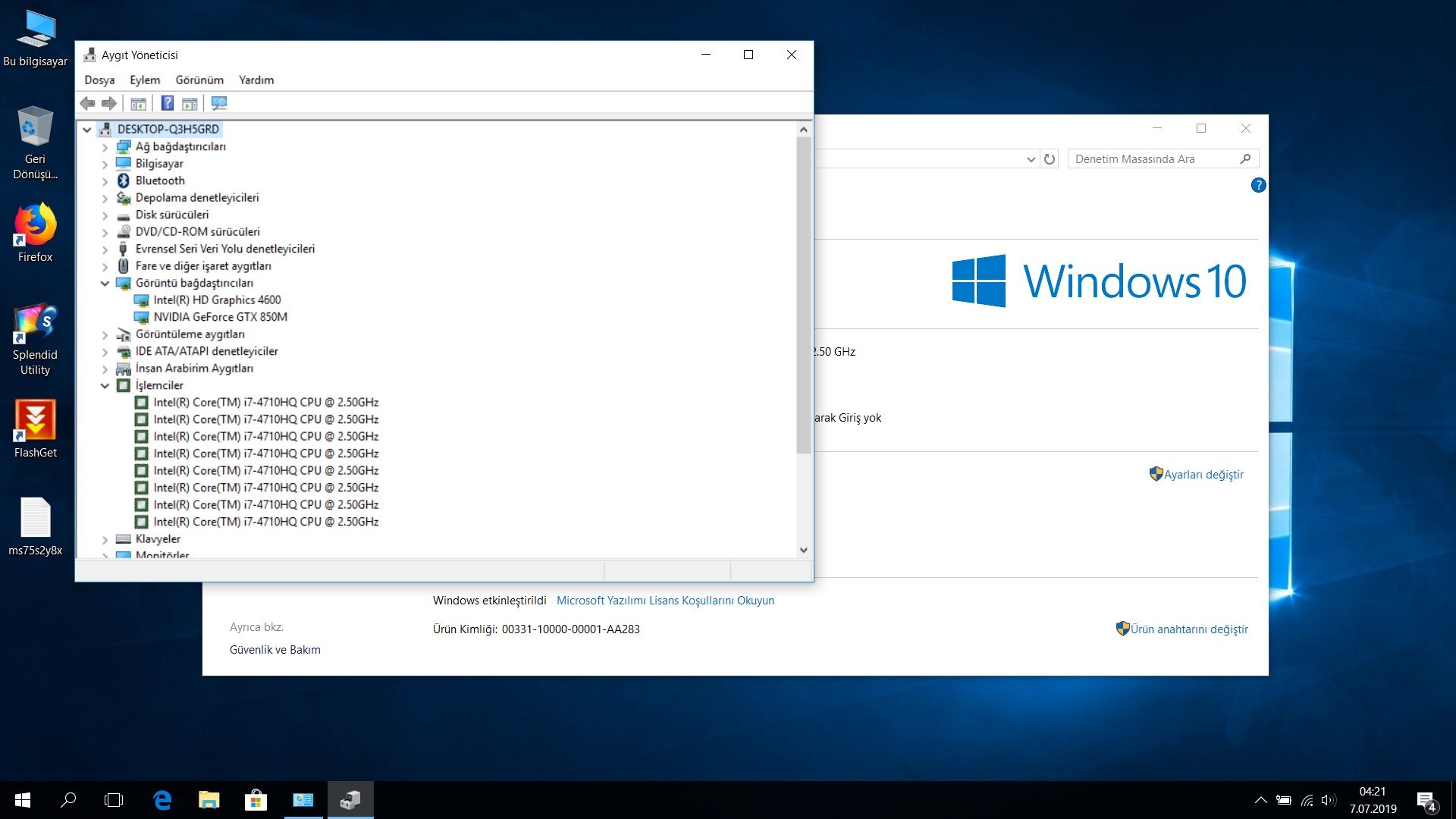Open the Action Center notifications icon
Screen dimensions: 1456x819
point(1426,801)
